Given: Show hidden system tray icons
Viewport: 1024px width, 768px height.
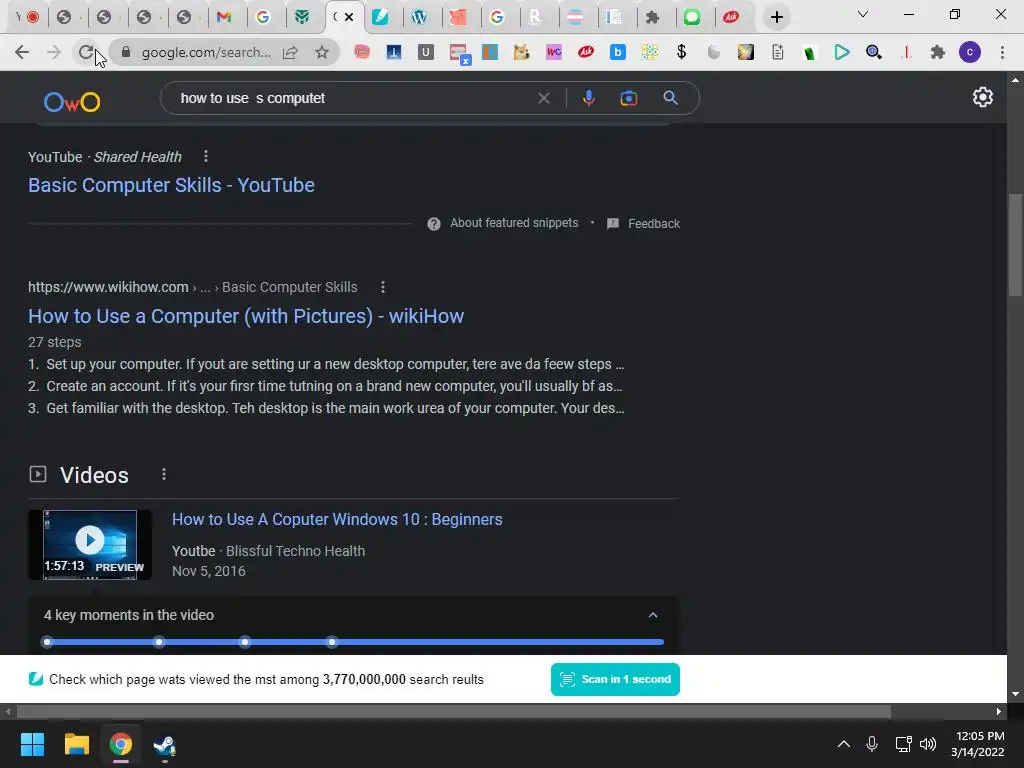Looking at the screenshot, I should pos(844,744).
